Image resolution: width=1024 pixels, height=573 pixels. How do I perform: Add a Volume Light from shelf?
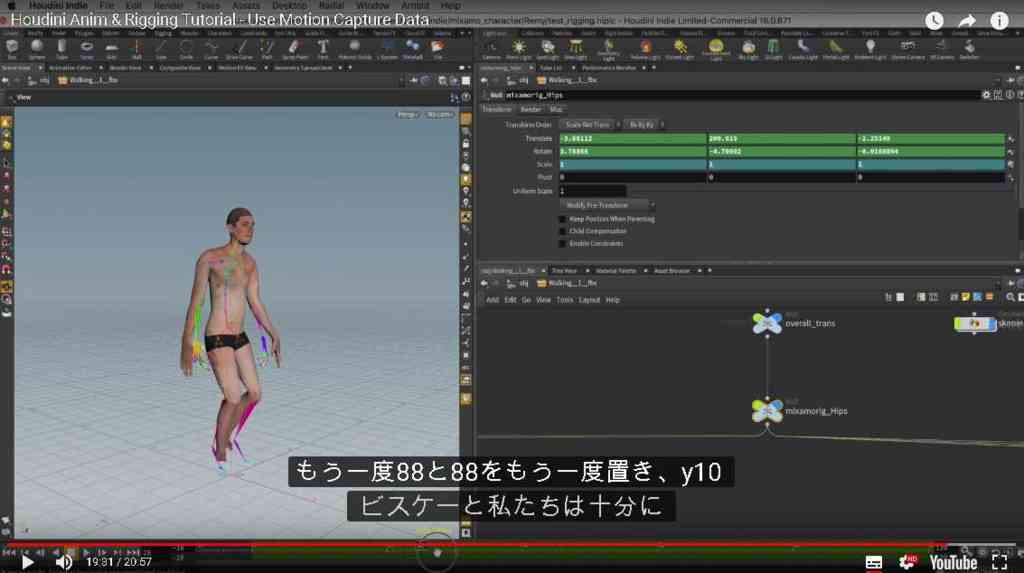(x=645, y=49)
